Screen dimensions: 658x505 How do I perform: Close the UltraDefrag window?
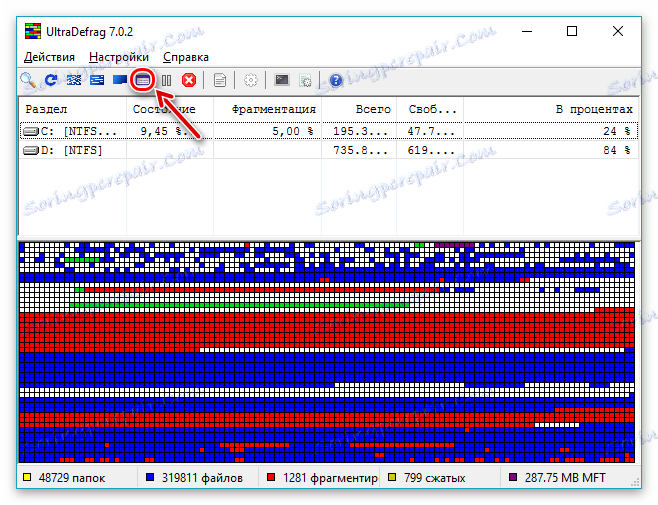point(617,31)
